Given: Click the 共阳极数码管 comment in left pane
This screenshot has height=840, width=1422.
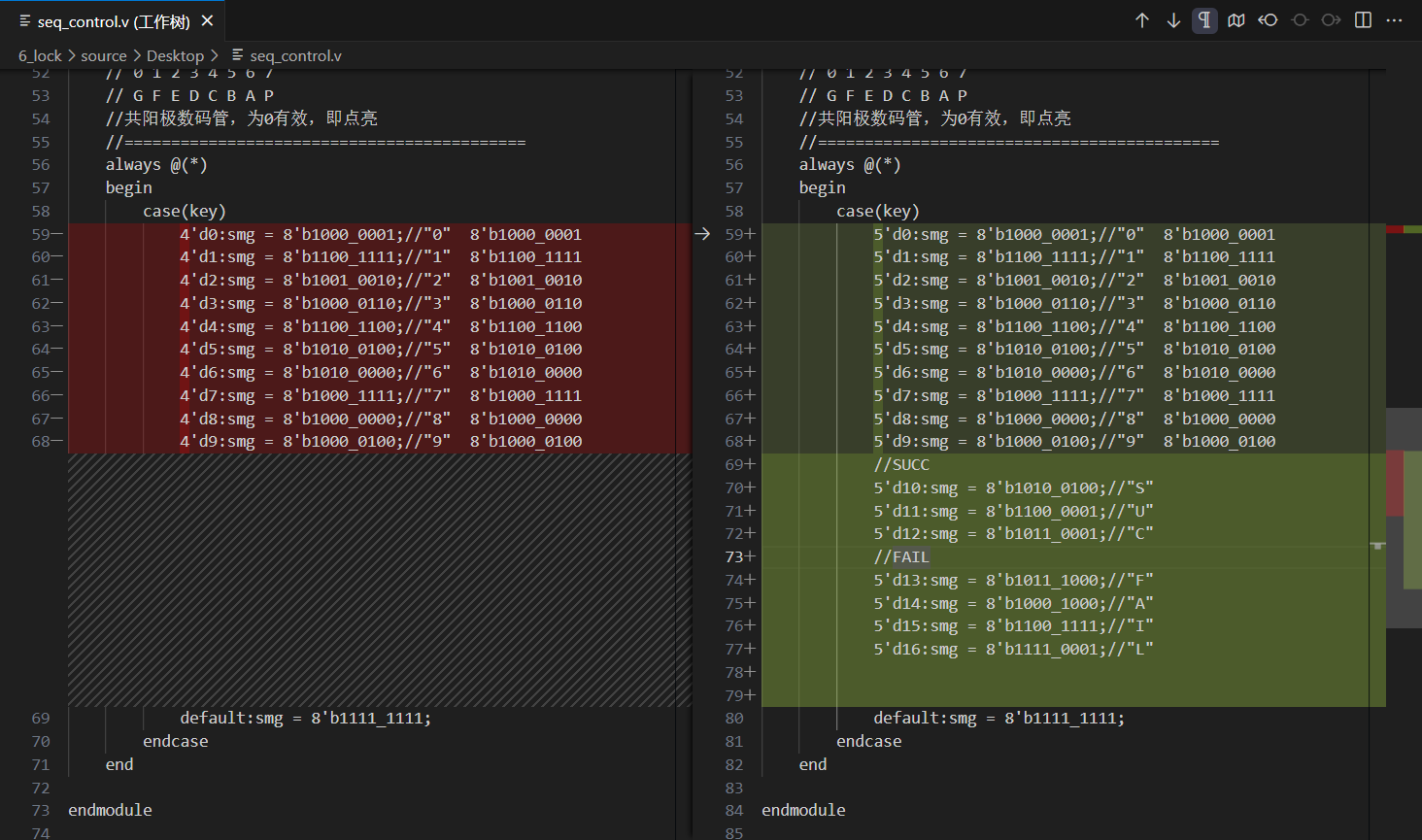Looking at the screenshot, I should (242, 118).
